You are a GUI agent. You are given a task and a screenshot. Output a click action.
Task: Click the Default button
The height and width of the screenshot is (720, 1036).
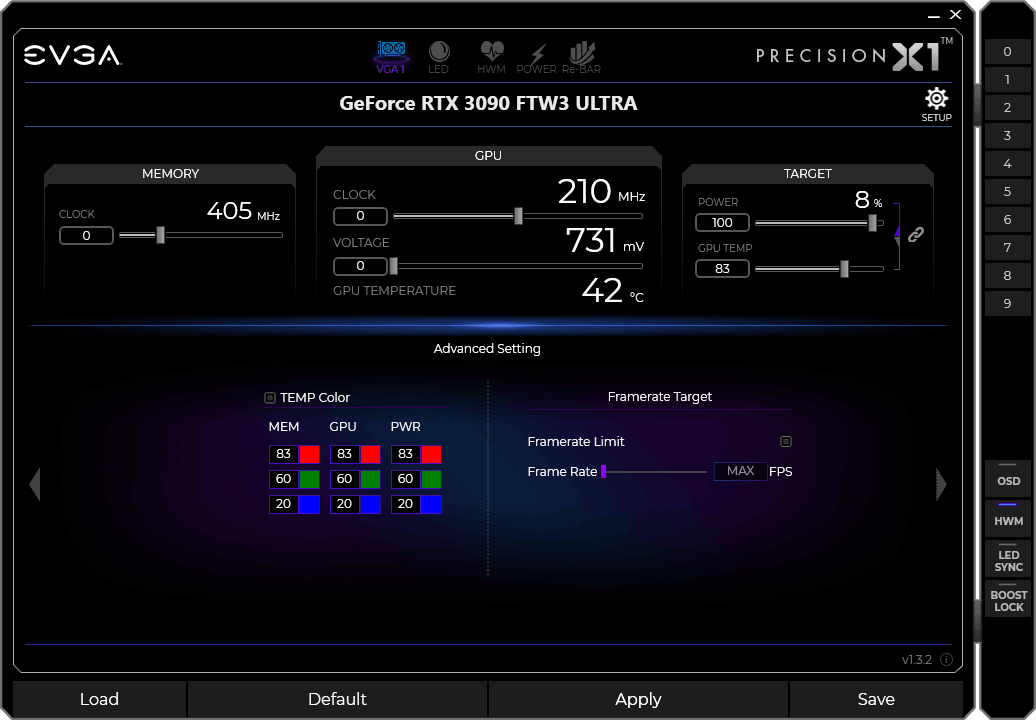pyautogui.click(x=337, y=699)
